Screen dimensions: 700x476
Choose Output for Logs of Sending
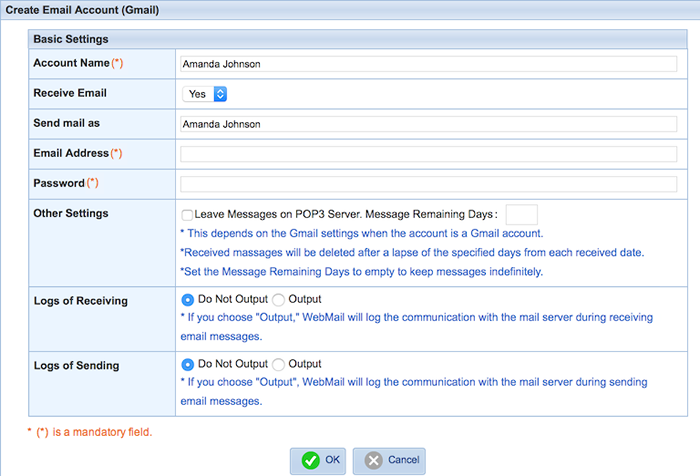click(x=278, y=364)
